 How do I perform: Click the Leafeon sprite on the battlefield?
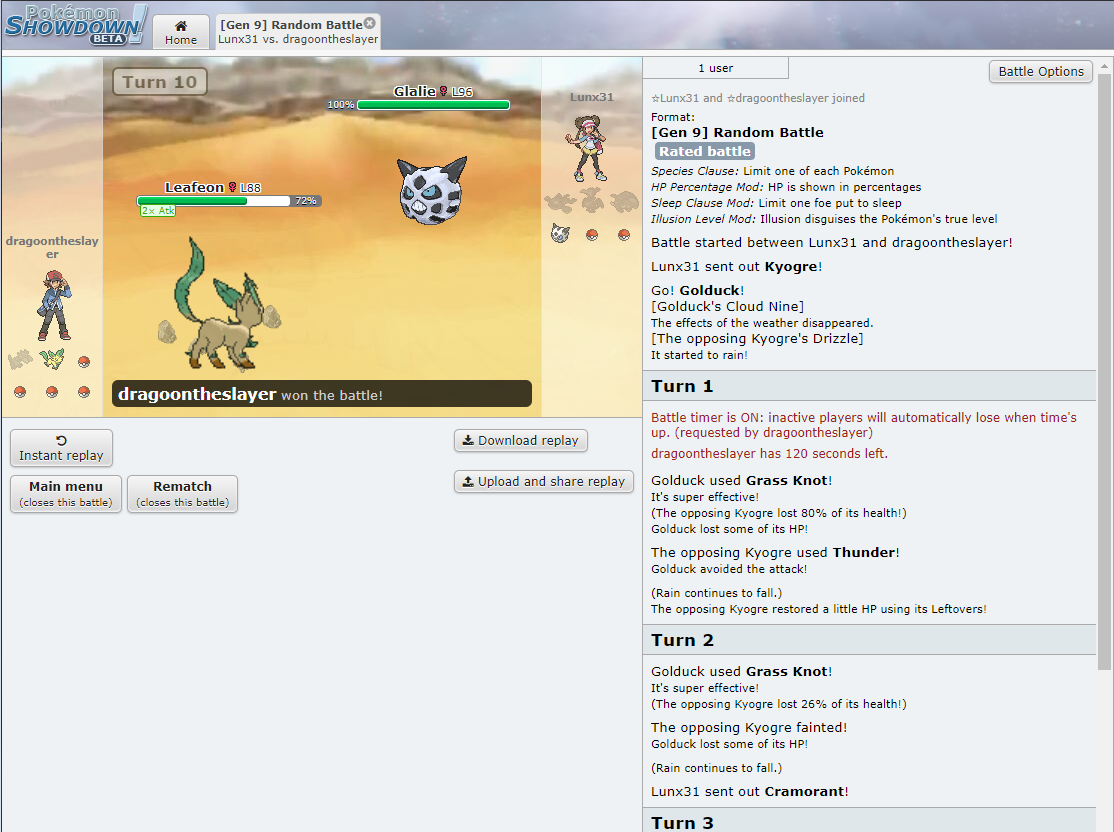point(217,306)
